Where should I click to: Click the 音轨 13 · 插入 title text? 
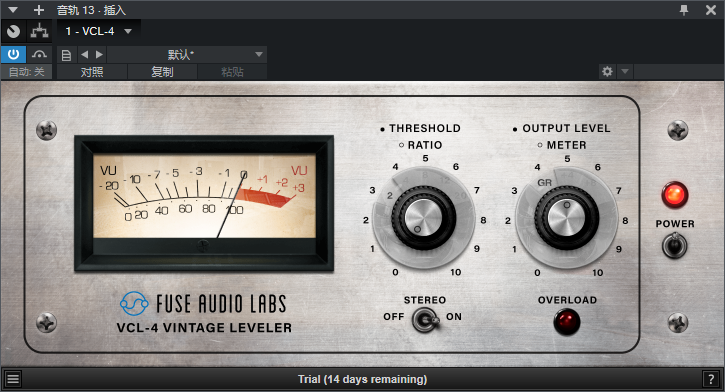pyautogui.click(x=91, y=10)
